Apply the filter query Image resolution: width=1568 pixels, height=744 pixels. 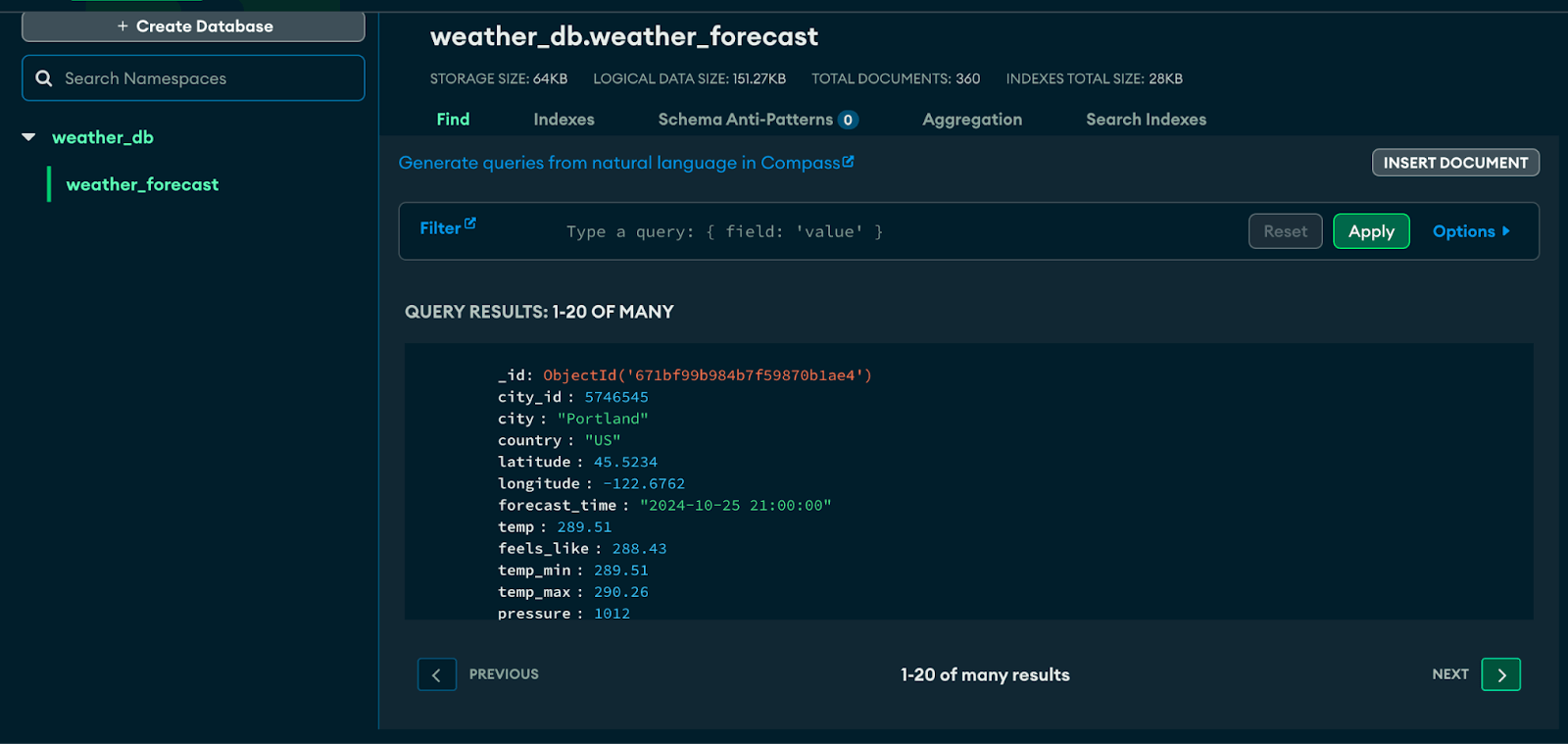1371,231
